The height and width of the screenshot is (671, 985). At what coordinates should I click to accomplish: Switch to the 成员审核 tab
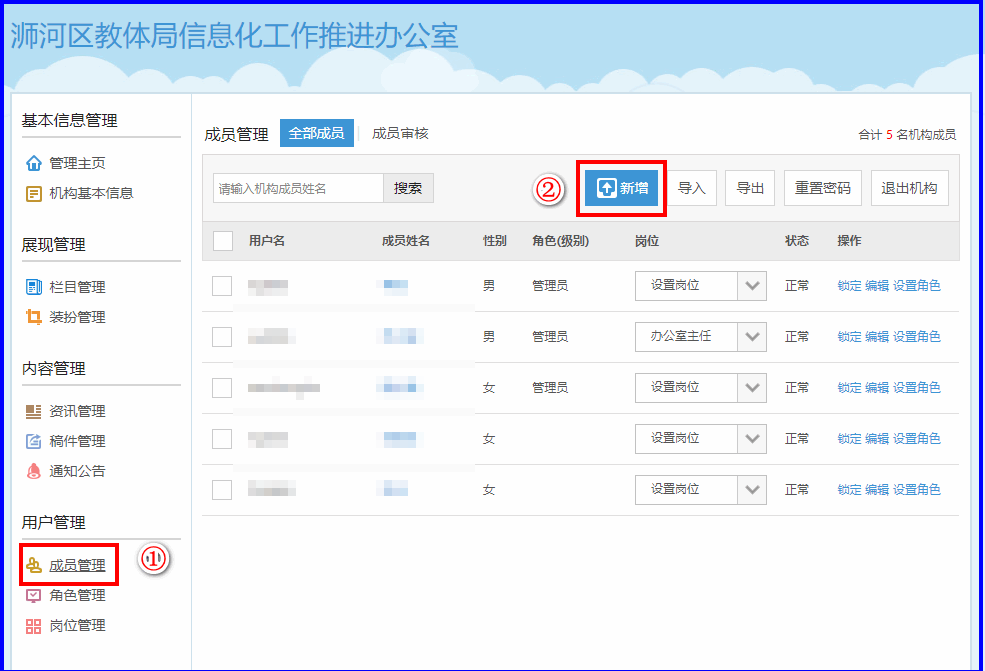pyautogui.click(x=400, y=133)
